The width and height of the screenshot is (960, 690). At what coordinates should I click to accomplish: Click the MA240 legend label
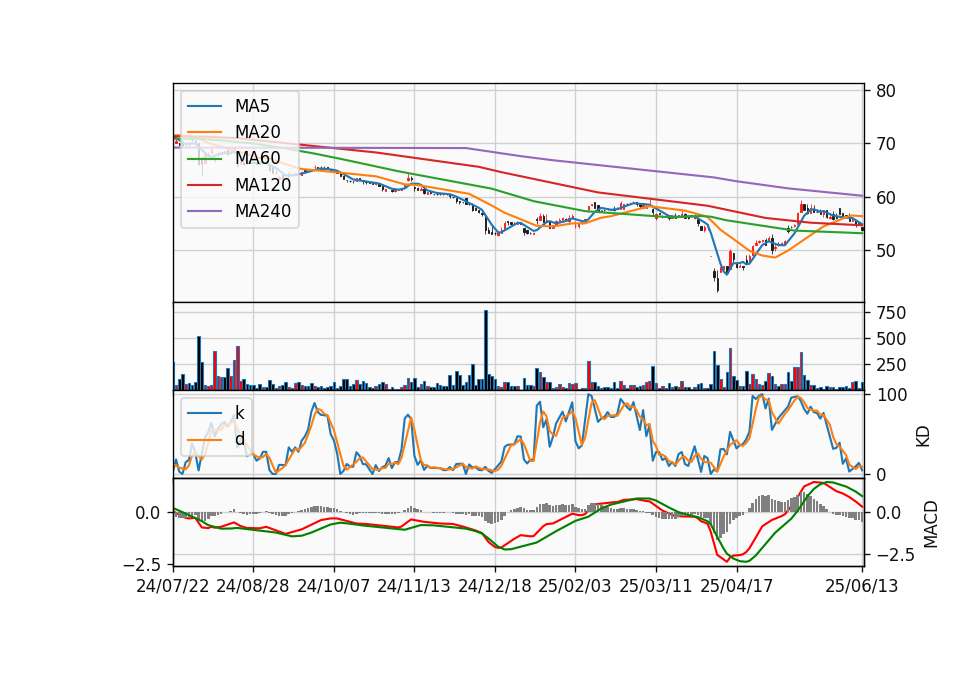263,211
